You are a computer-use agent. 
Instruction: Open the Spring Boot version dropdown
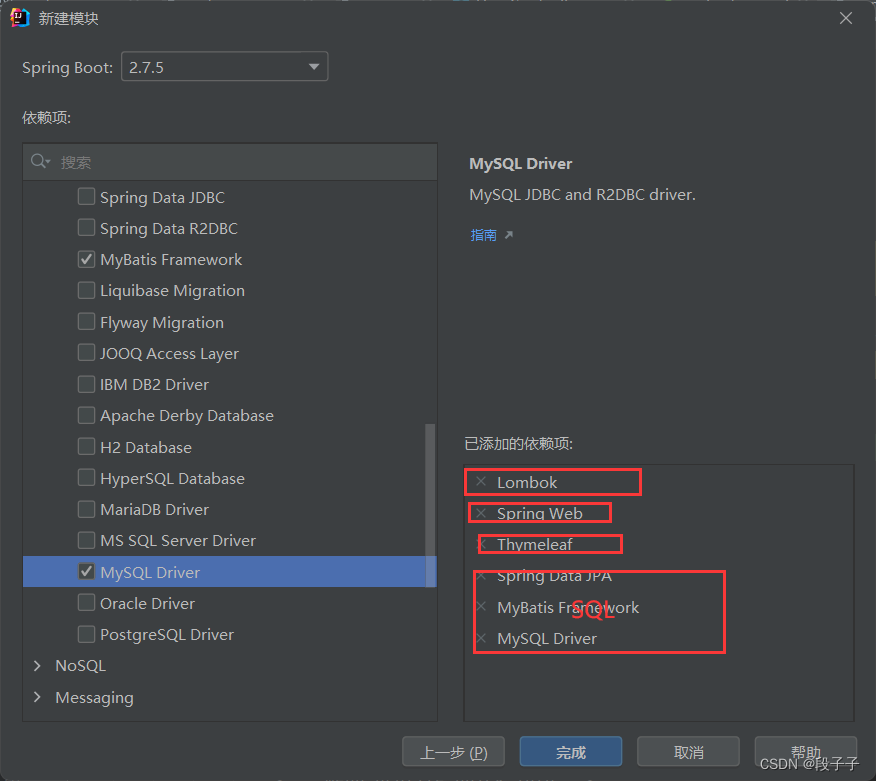(225, 67)
